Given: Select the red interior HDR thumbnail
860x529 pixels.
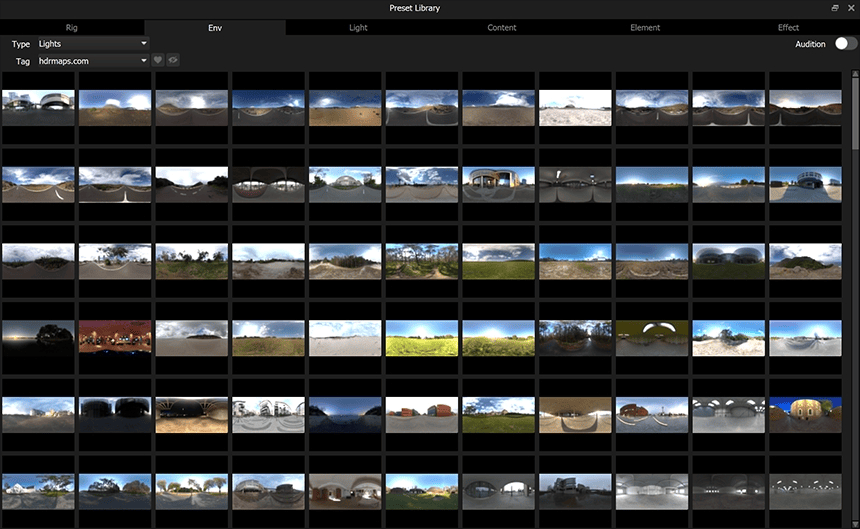Looking at the screenshot, I should coord(115,338).
